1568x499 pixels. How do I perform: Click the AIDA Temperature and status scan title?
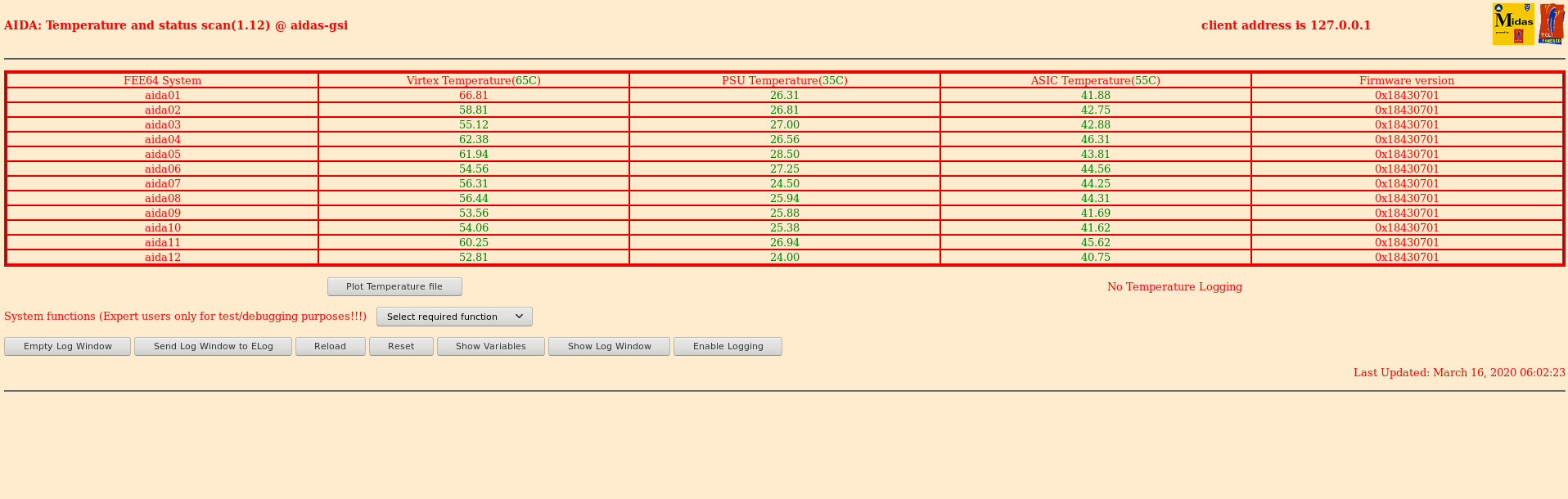click(x=176, y=25)
